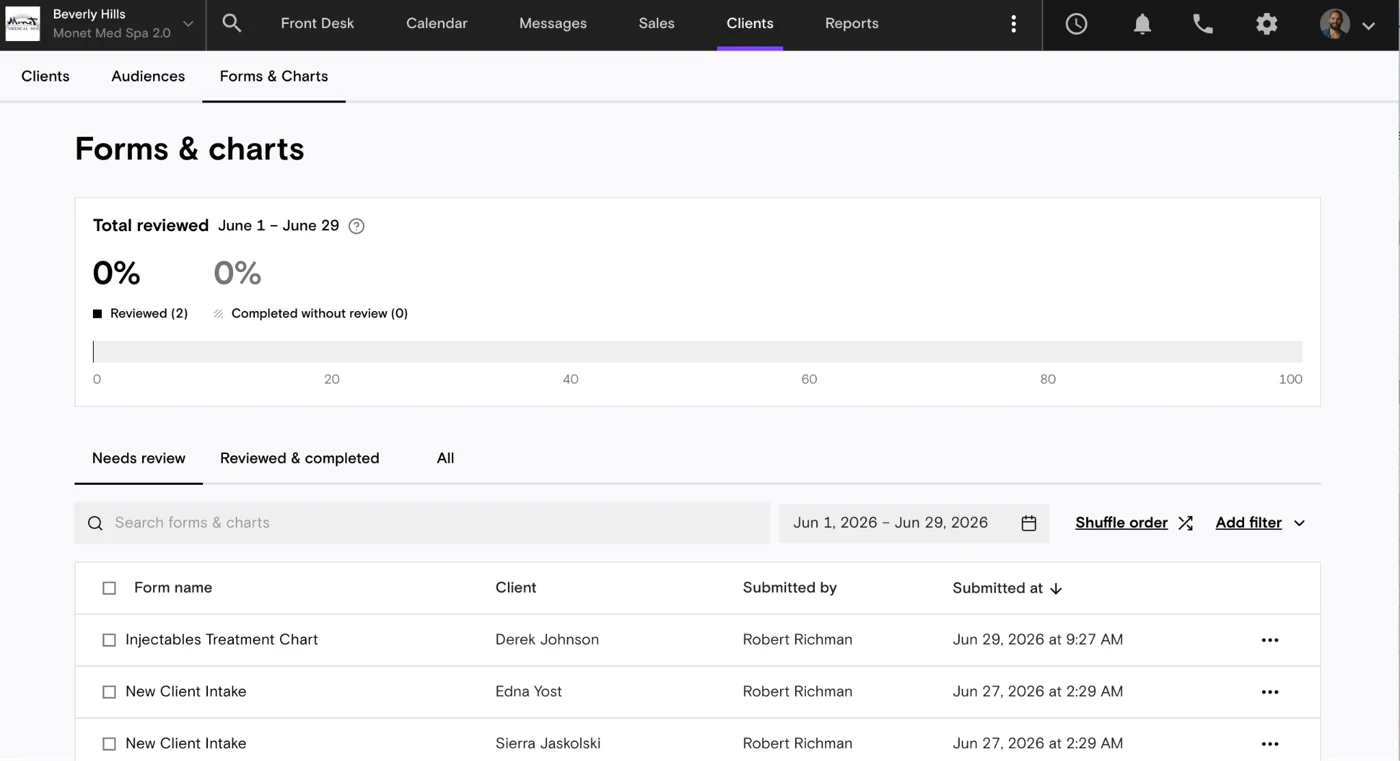Click the calendar icon in date range field
This screenshot has height=761, width=1400.
point(1029,523)
